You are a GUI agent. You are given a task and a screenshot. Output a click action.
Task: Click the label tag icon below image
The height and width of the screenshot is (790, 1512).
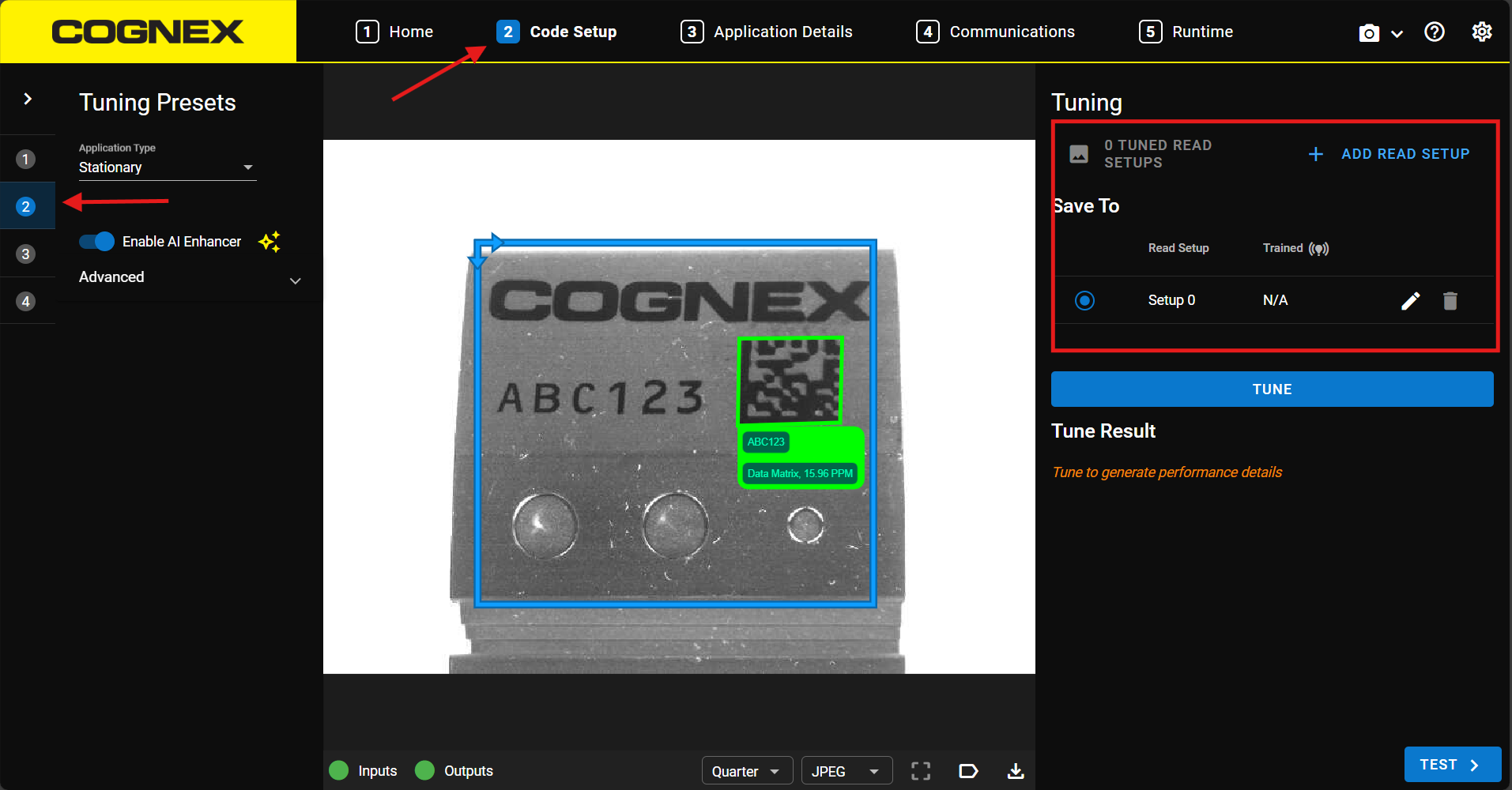tap(968, 771)
